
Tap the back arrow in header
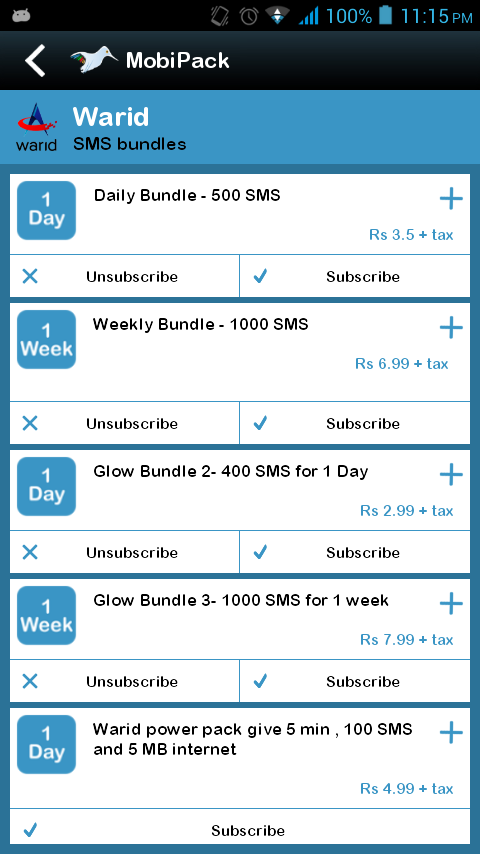coord(35,60)
